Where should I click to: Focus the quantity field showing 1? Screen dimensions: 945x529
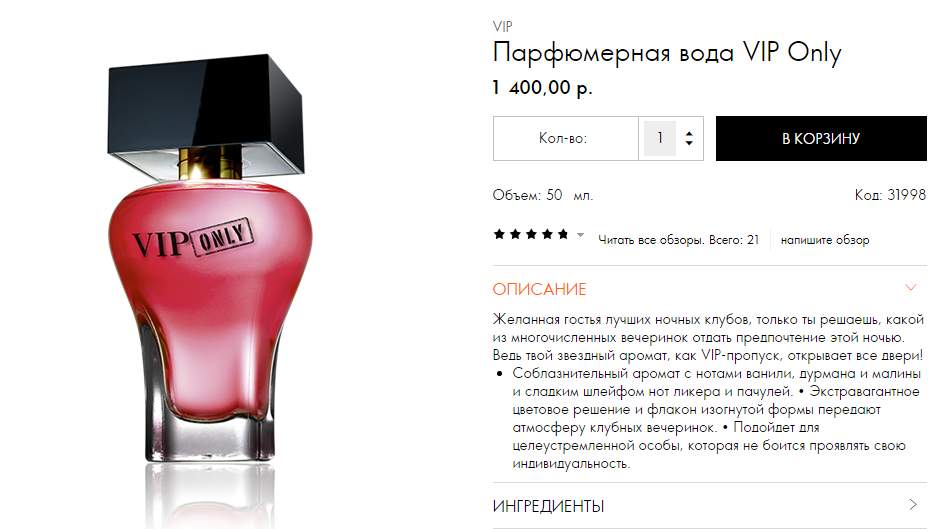tap(660, 138)
